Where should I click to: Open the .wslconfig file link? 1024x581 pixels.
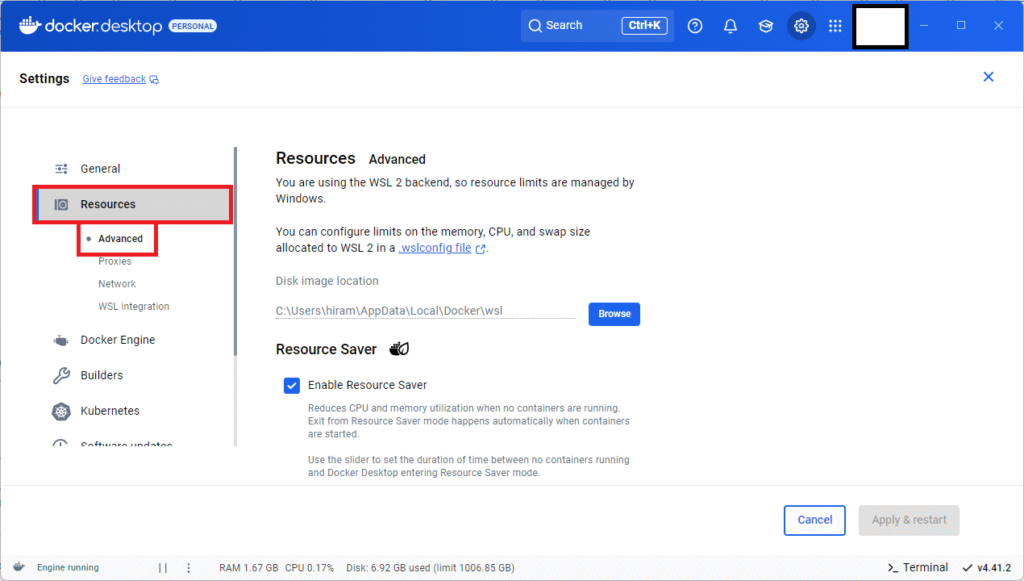tap(435, 248)
